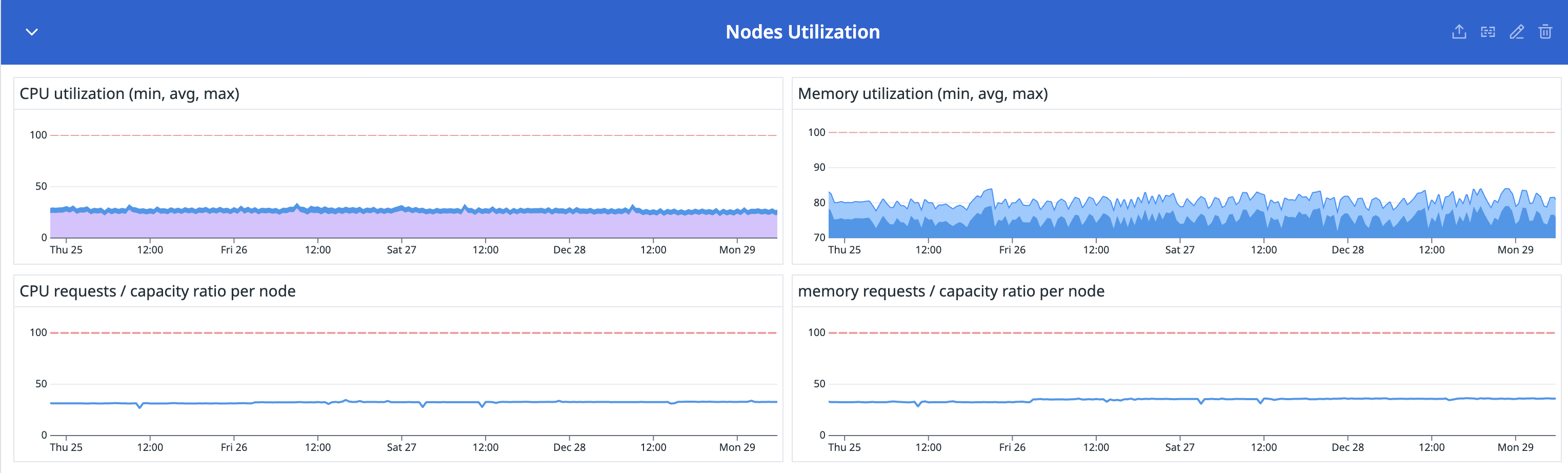This screenshot has width=1568, height=473.
Task: Click the dashed-frame layout icon in header
Action: (1487, 32)
